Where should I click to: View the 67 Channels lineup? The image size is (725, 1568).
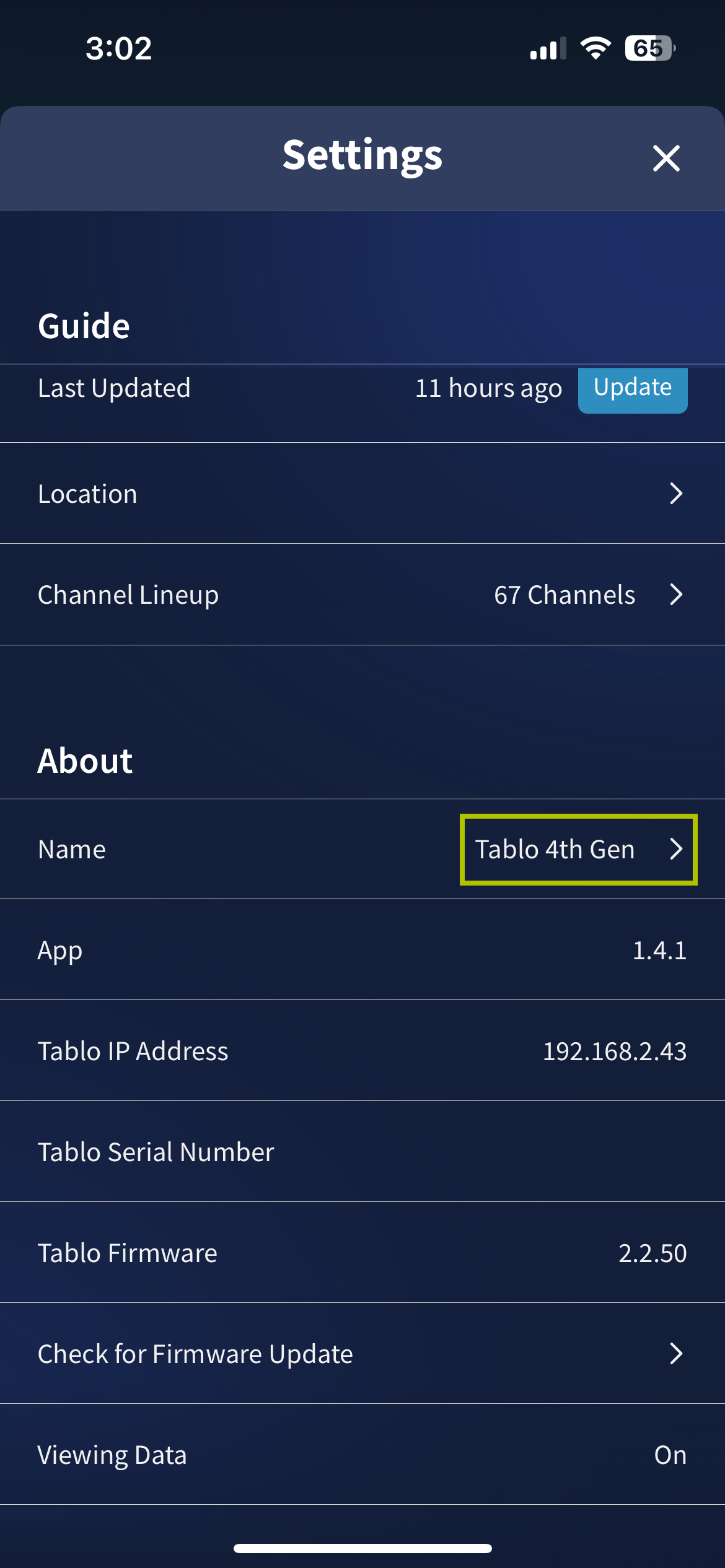click(362, 595)
